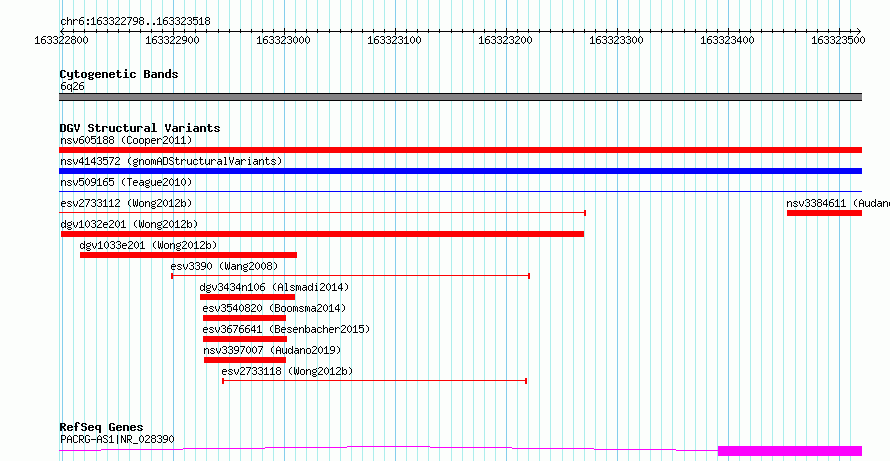This screenshot has height=461, width=890.
Task: Open variant nsv3397007 (Audano2019) label
Action: pos(272,350)
